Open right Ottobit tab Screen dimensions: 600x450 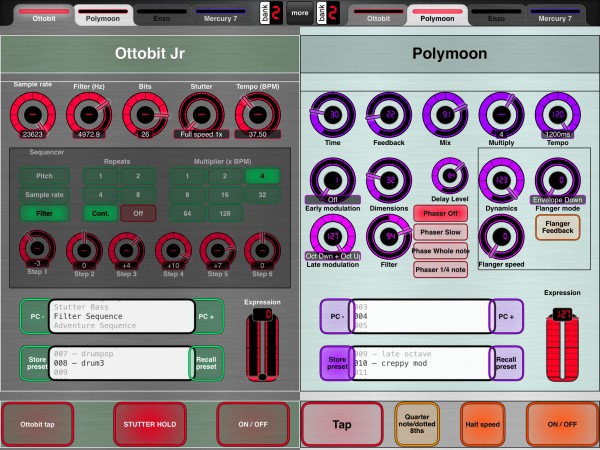coord(378,16)
